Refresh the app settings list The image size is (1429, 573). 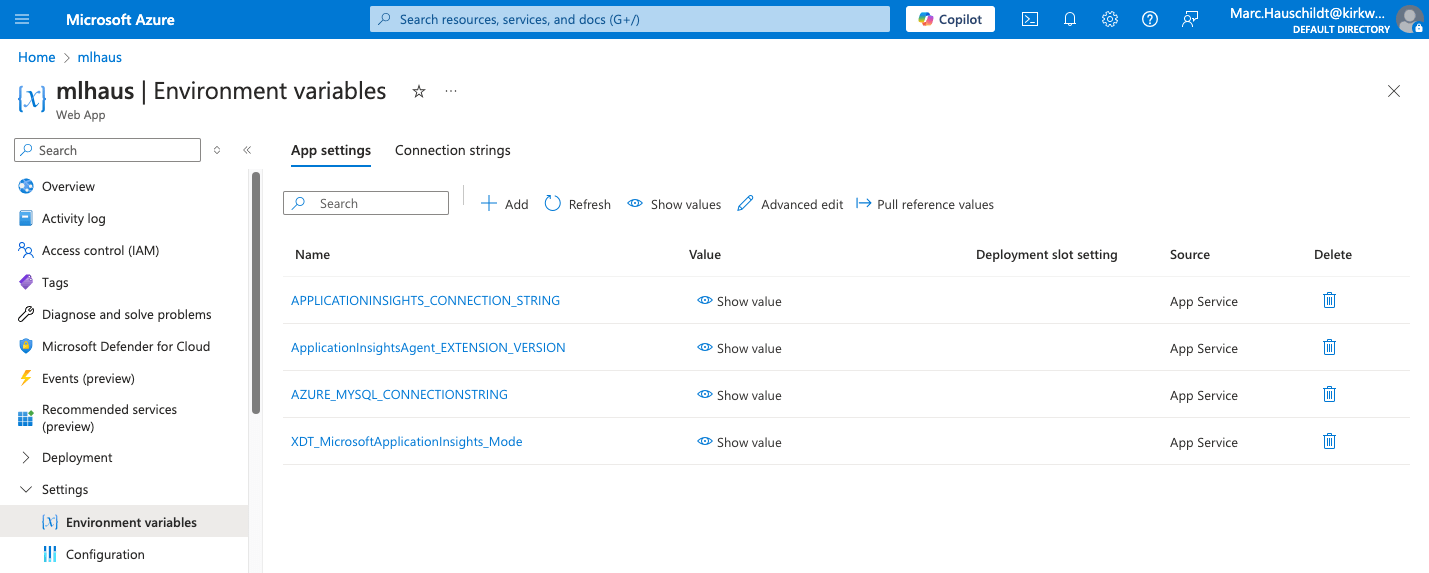(x=577, y=204)
